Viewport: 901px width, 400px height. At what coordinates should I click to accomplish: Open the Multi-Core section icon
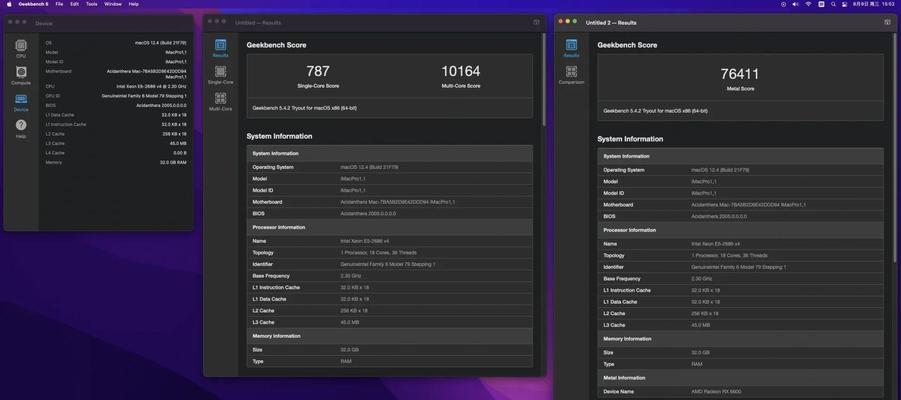pyautogui.click(x=220, y=102)
